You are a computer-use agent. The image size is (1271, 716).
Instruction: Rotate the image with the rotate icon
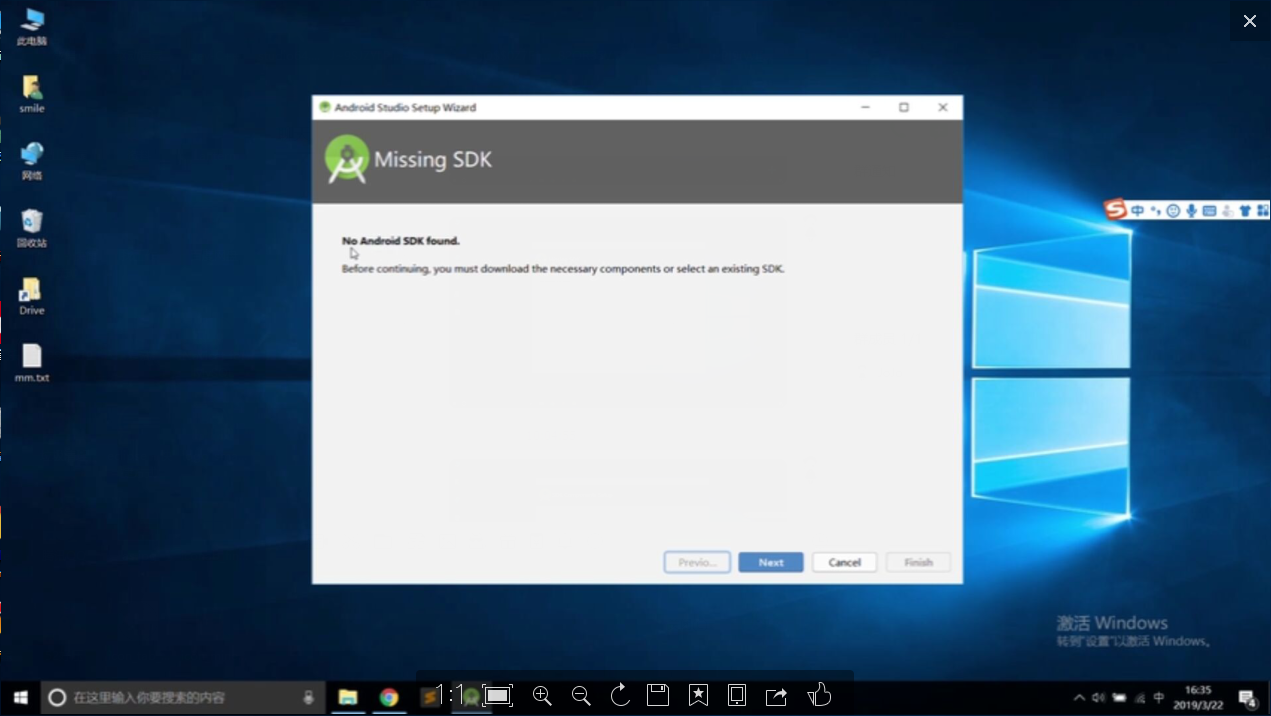click(620, 695)
